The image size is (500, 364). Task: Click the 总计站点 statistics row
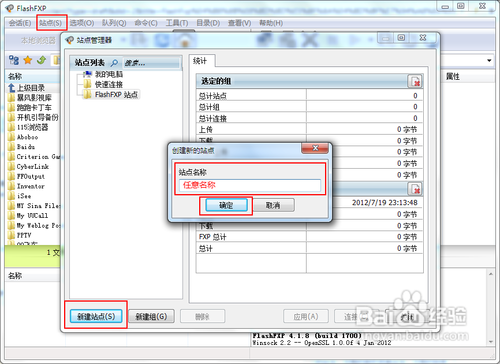tap(310, 96)
